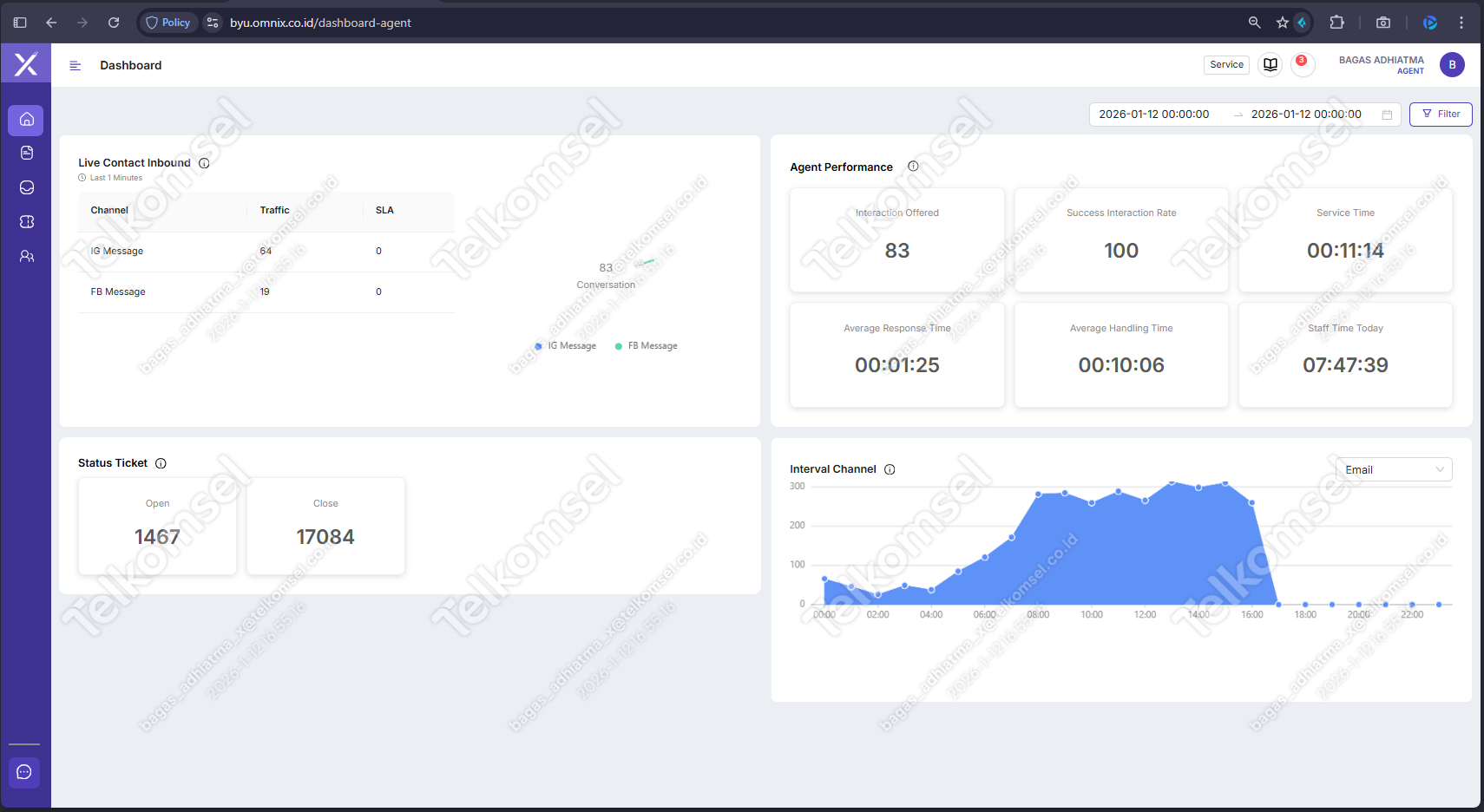
Task: Click the Service button
Action: pos(1226,65)
